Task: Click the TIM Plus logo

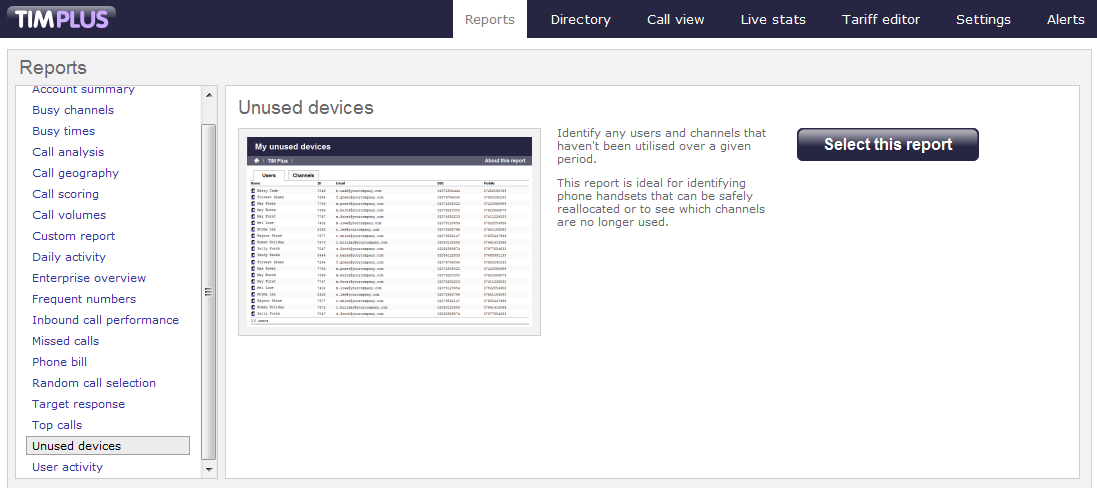Action: click(62, 18)
